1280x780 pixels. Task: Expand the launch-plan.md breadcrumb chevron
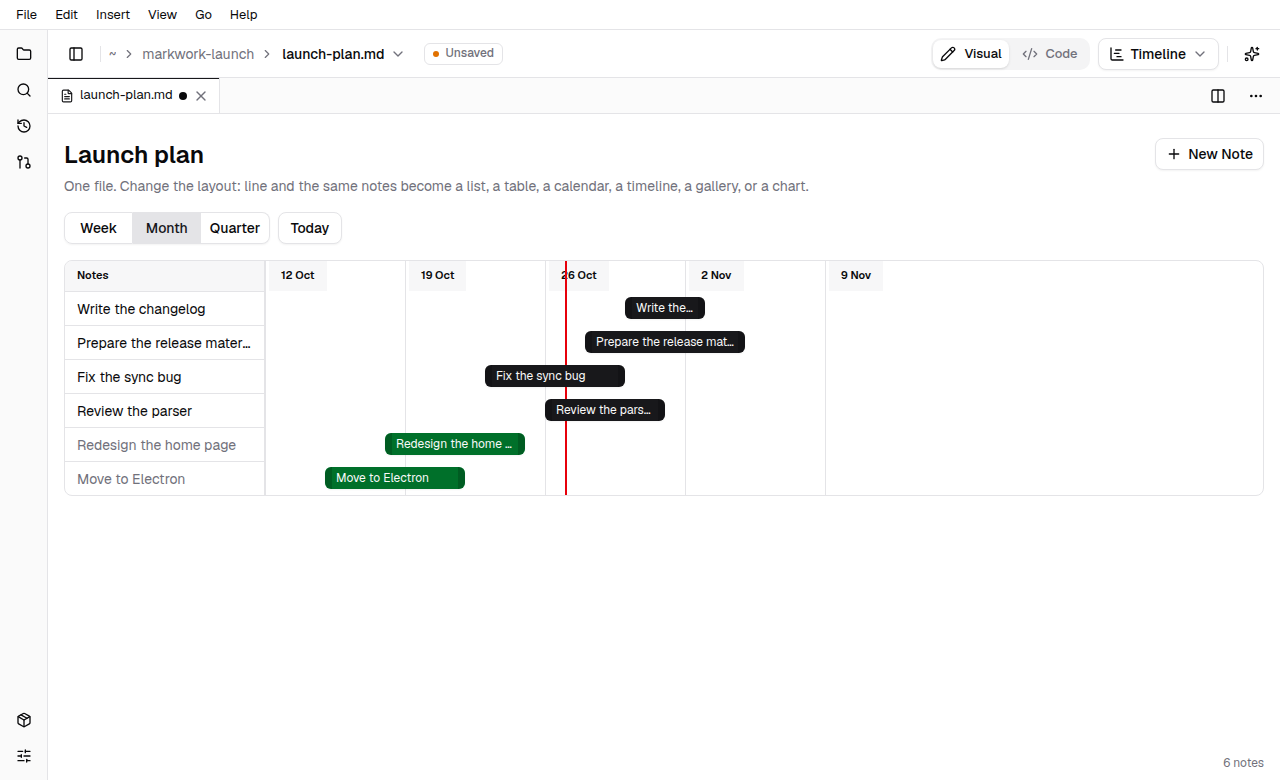click(398, 54)
